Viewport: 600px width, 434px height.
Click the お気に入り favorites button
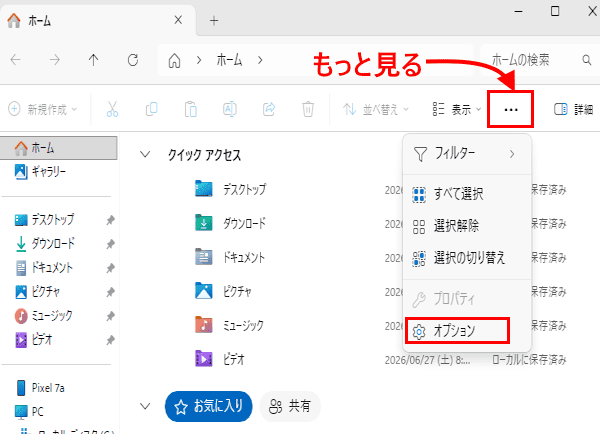209,406
